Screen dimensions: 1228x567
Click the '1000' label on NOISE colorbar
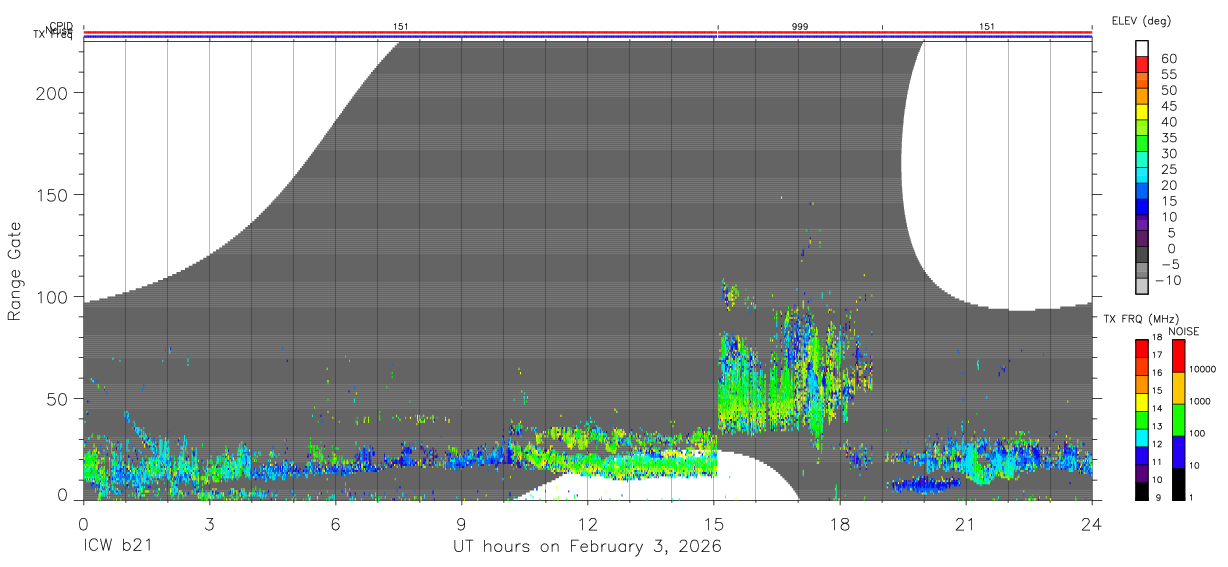click(x=1201, y=402)
